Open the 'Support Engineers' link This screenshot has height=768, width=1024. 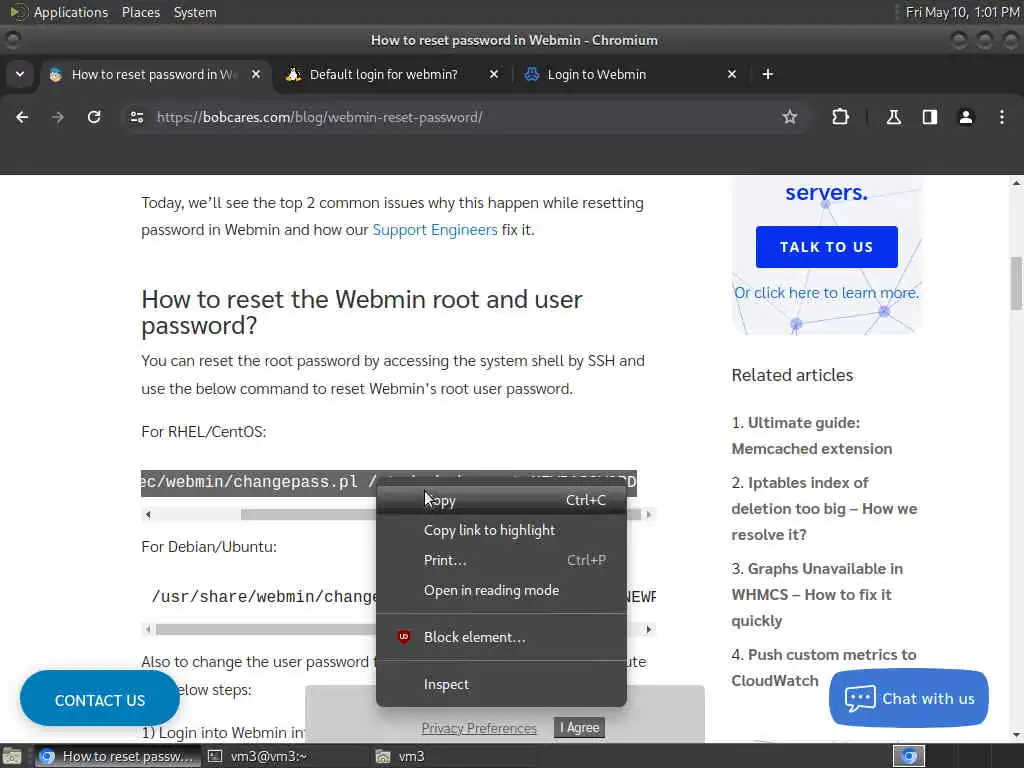pos(435,230)
